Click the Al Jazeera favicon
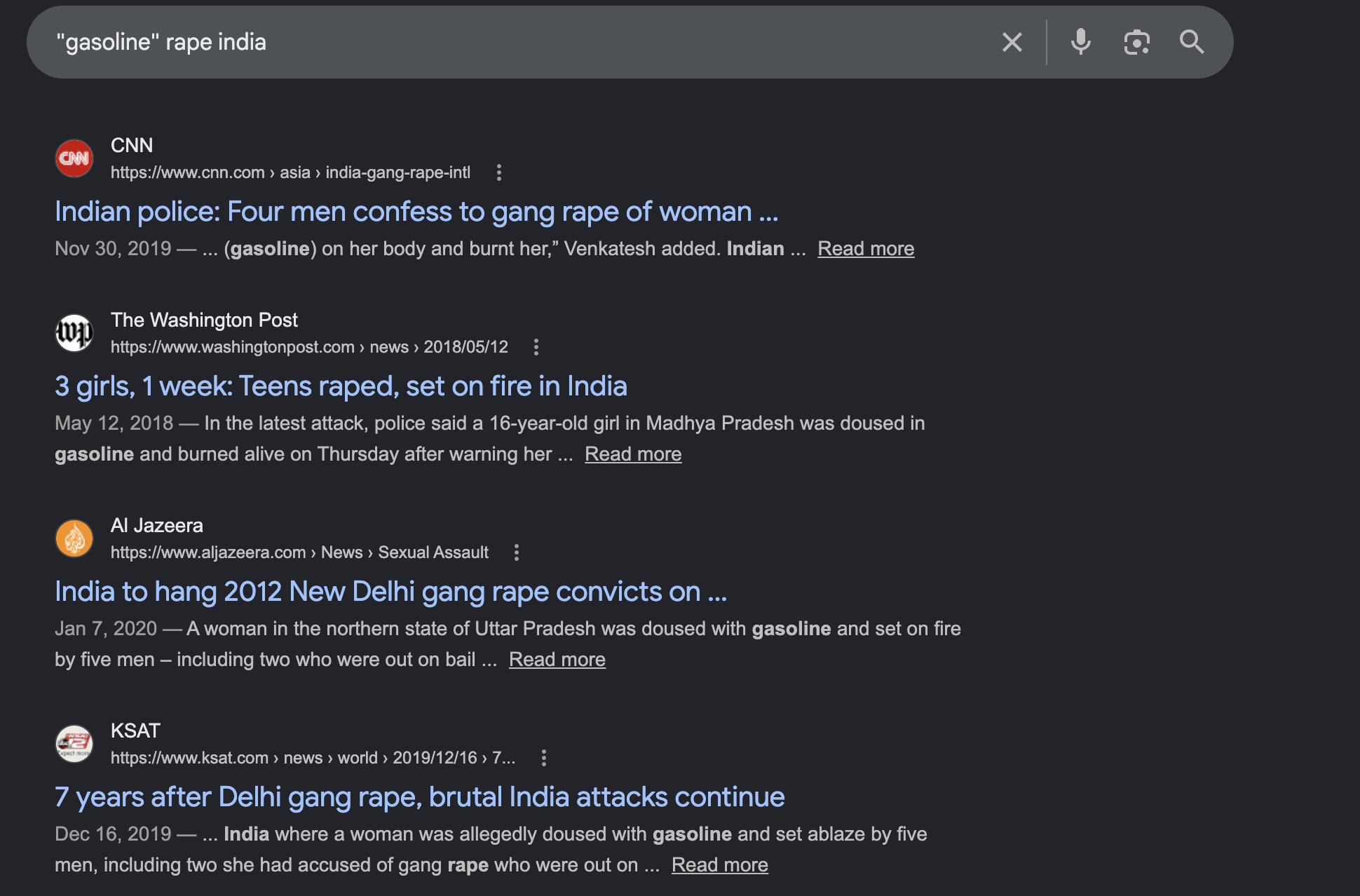 (74, 538)
